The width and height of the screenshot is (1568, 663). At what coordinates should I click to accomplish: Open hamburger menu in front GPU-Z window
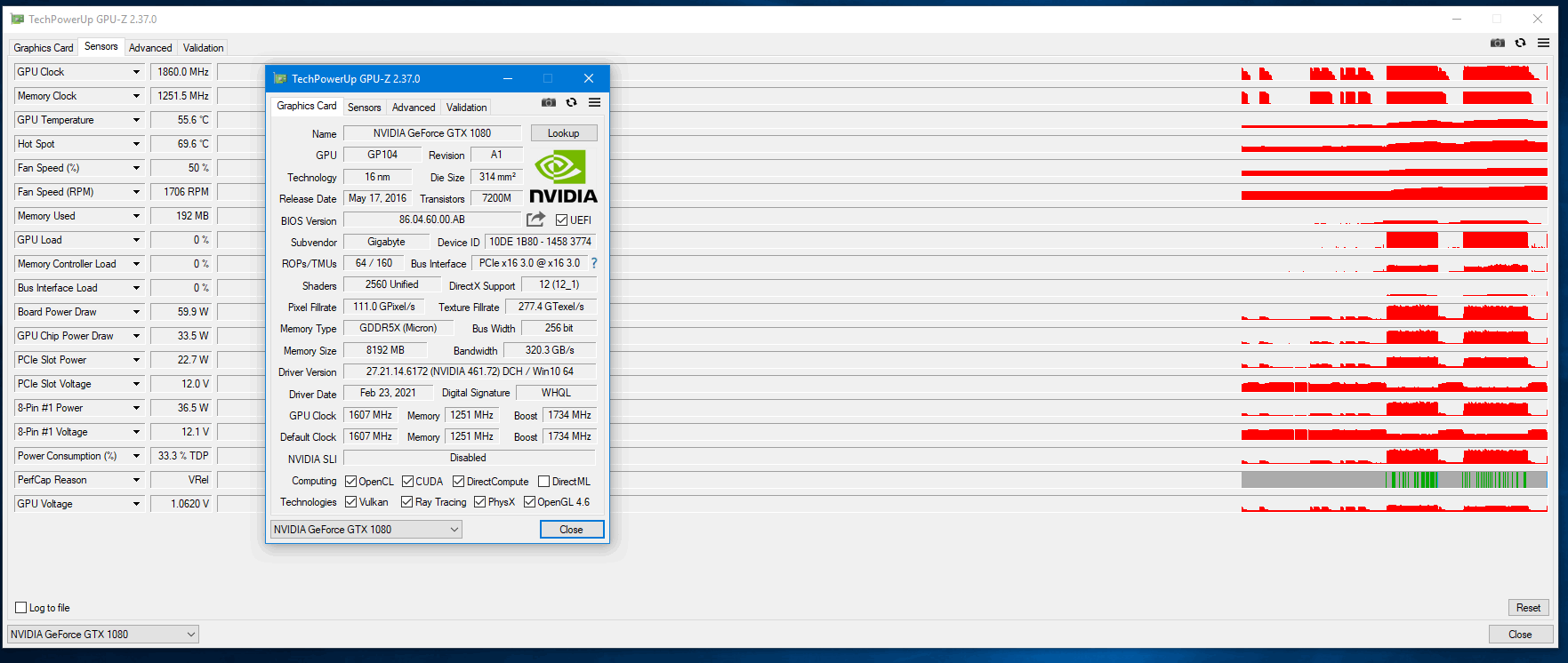594,102
